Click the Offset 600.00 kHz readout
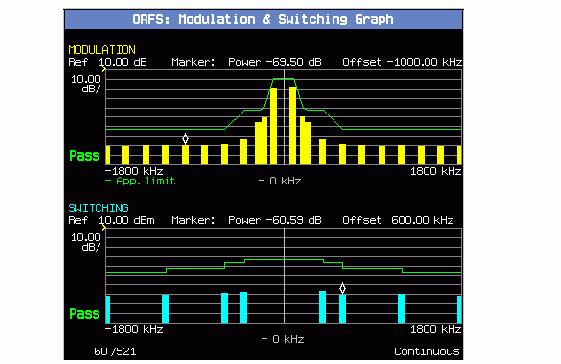Screen dimensions: 561x364 [x=398, y=220]
